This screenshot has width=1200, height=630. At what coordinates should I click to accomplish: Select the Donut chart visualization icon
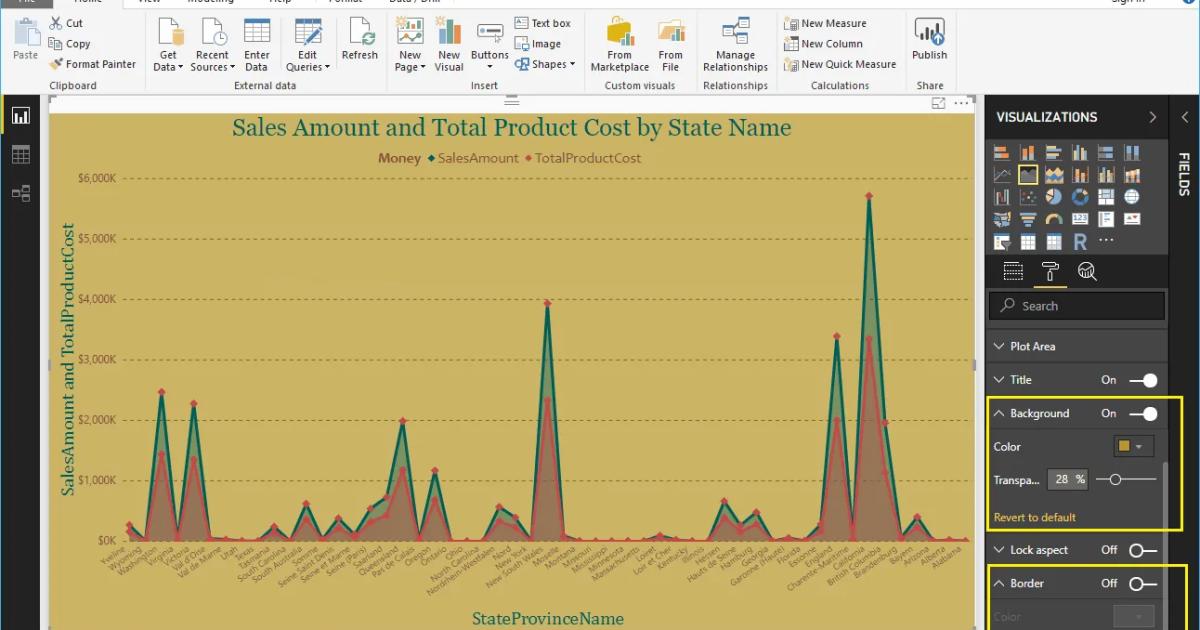(1080, 196)
